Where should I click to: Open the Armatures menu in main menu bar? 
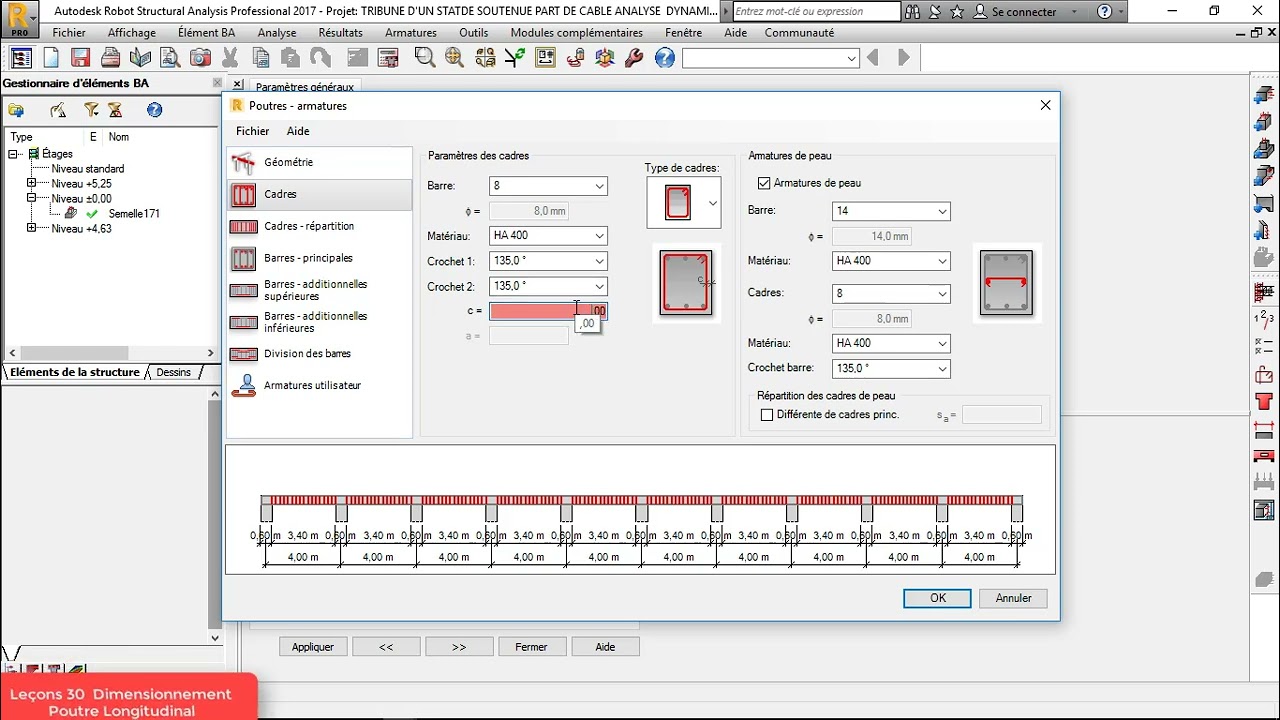[410, 32]
